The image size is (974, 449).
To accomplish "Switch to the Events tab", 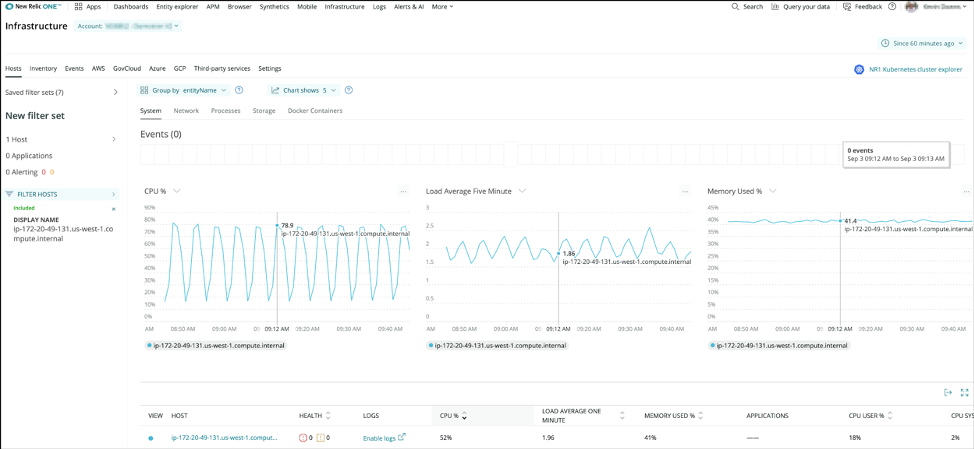I will 75,68.
